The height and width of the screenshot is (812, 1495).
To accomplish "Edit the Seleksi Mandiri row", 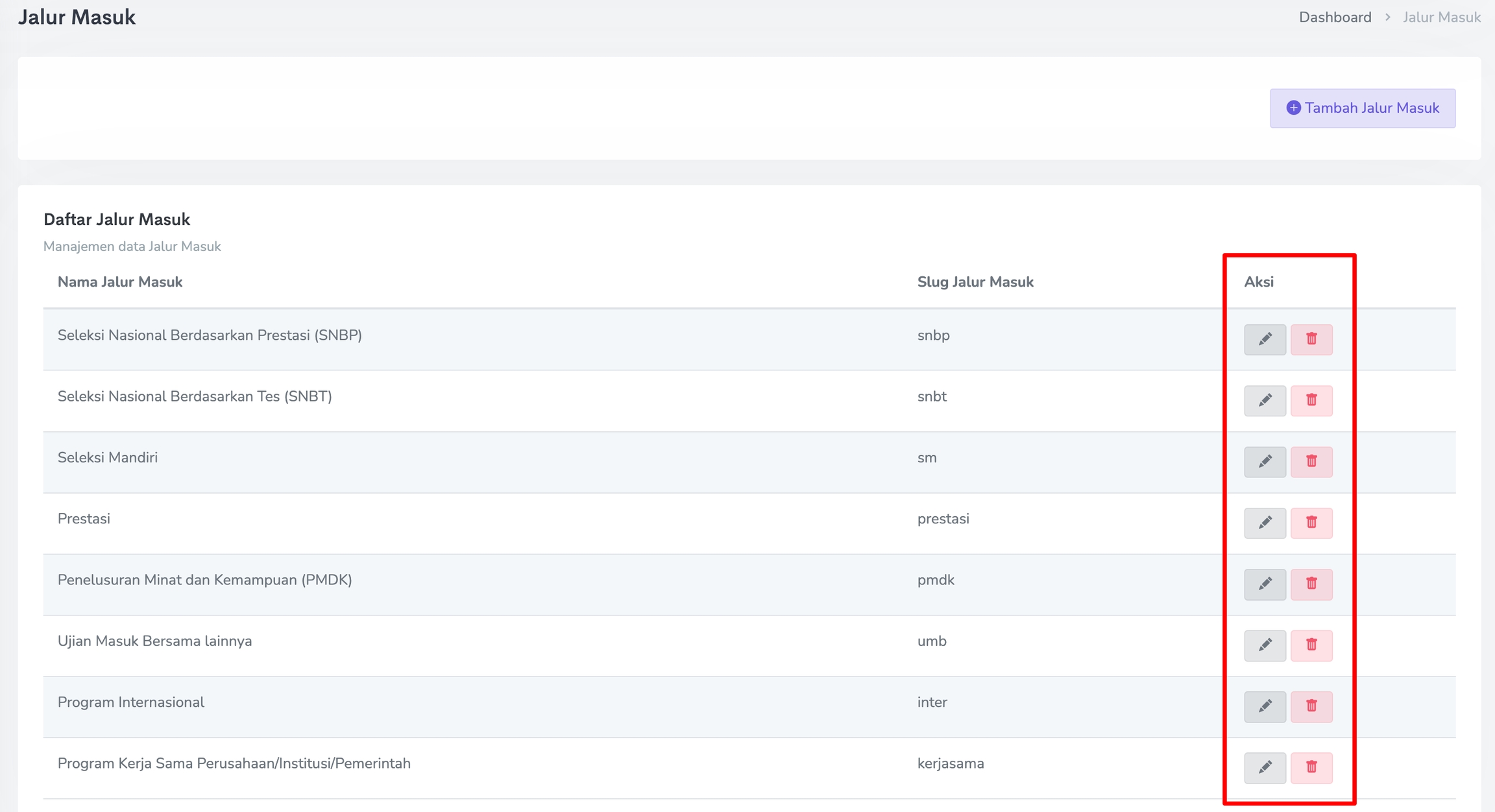I will [1265, 462].
